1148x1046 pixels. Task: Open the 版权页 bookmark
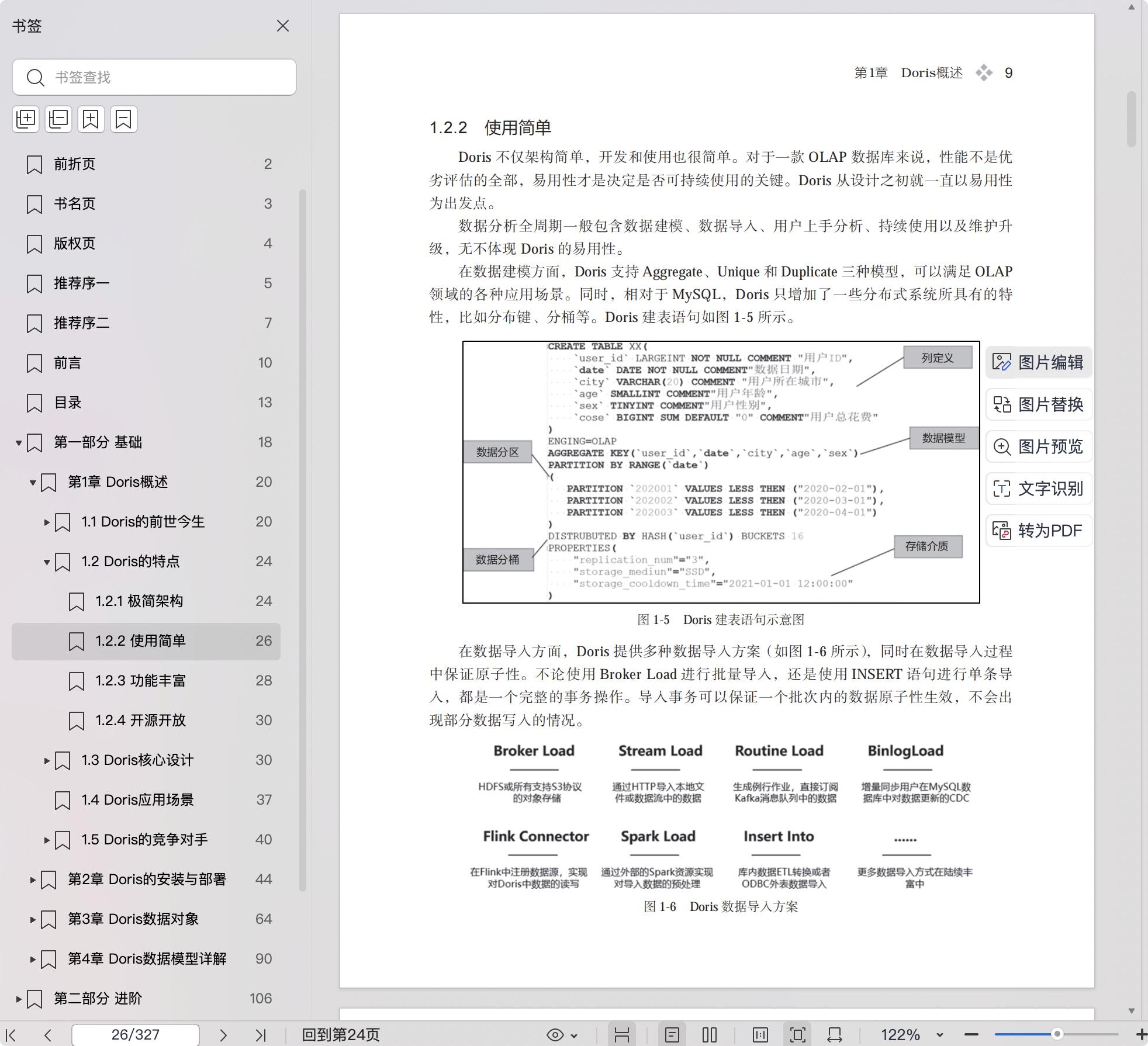point(146,244)
